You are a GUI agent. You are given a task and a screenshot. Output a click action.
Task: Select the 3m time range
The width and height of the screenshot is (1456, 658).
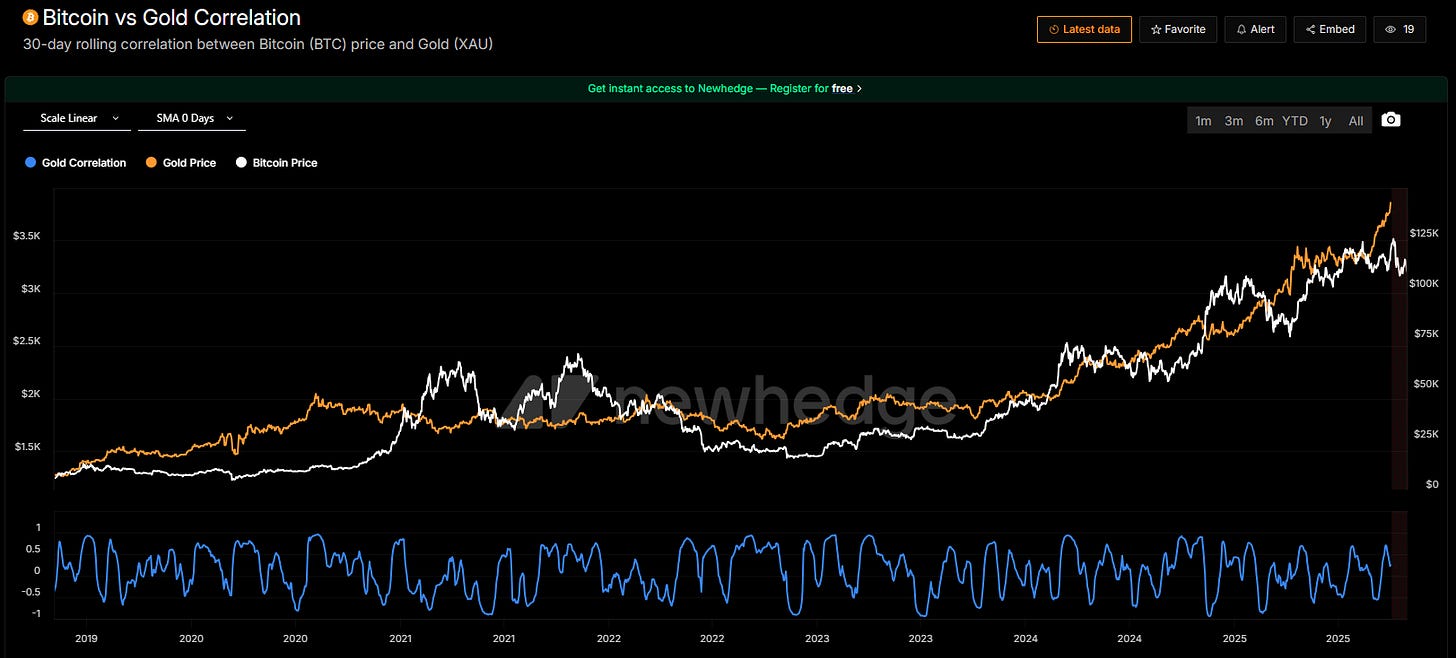point(1234,121)
